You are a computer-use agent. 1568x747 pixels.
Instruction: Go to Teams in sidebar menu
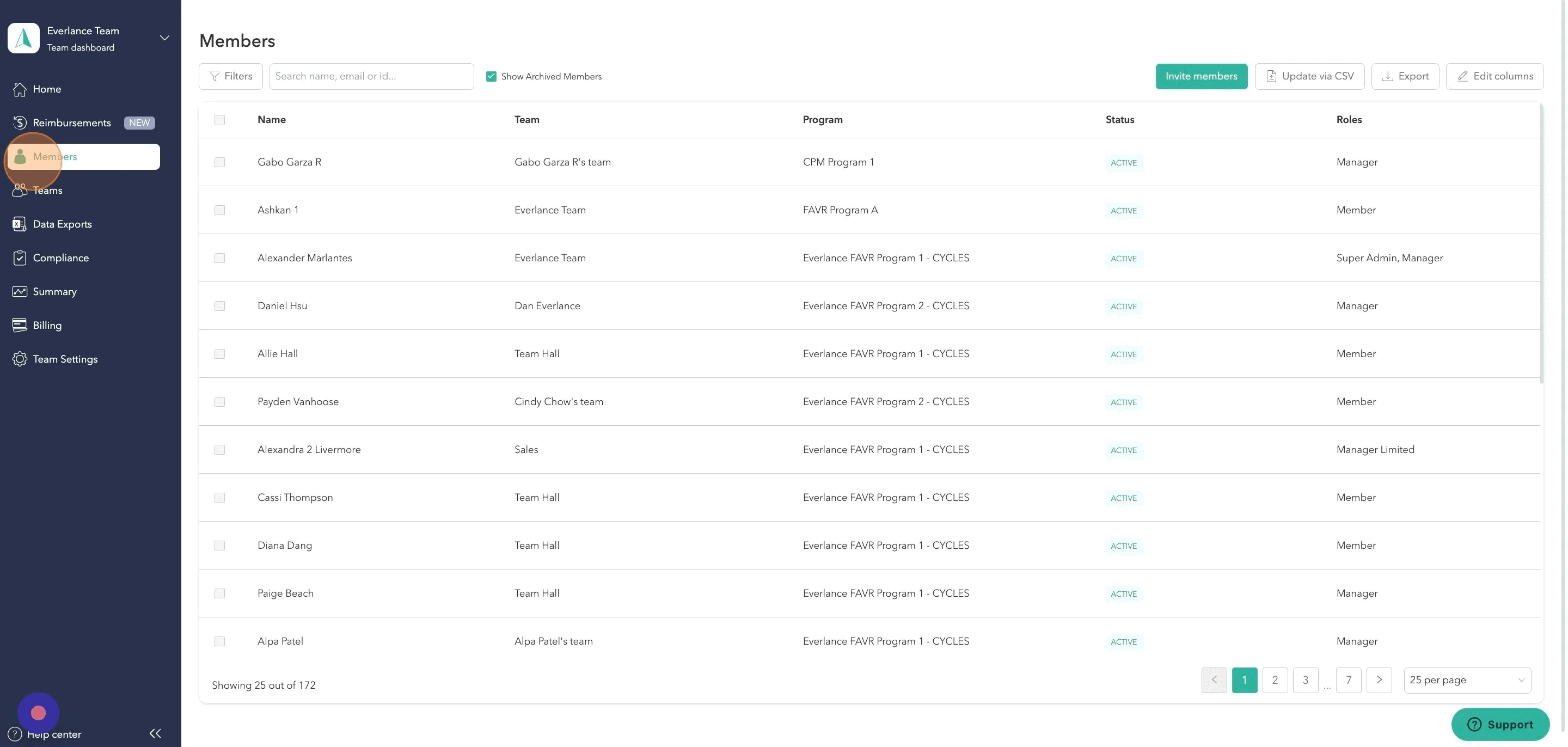(x=47, y=191)
